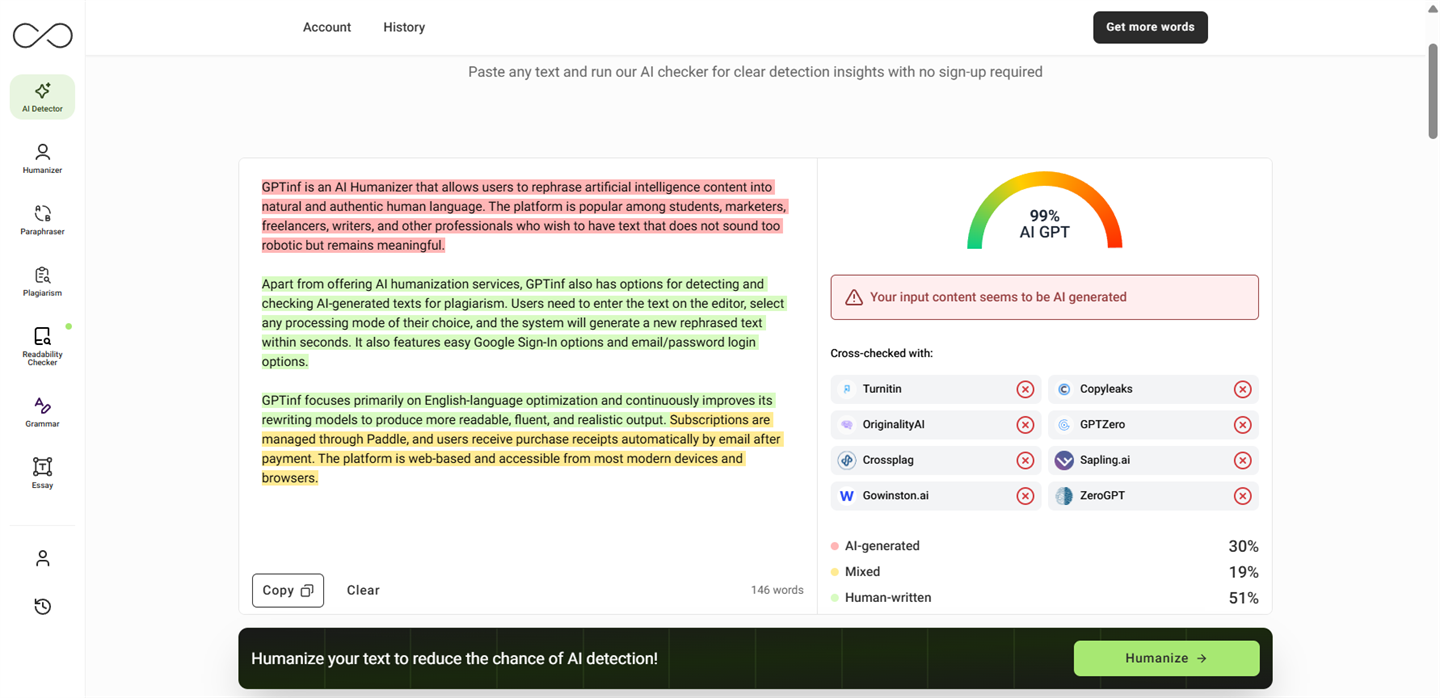
Task: Click inside the green-highlighted second paragraph
Action: (x=523, y=322)
